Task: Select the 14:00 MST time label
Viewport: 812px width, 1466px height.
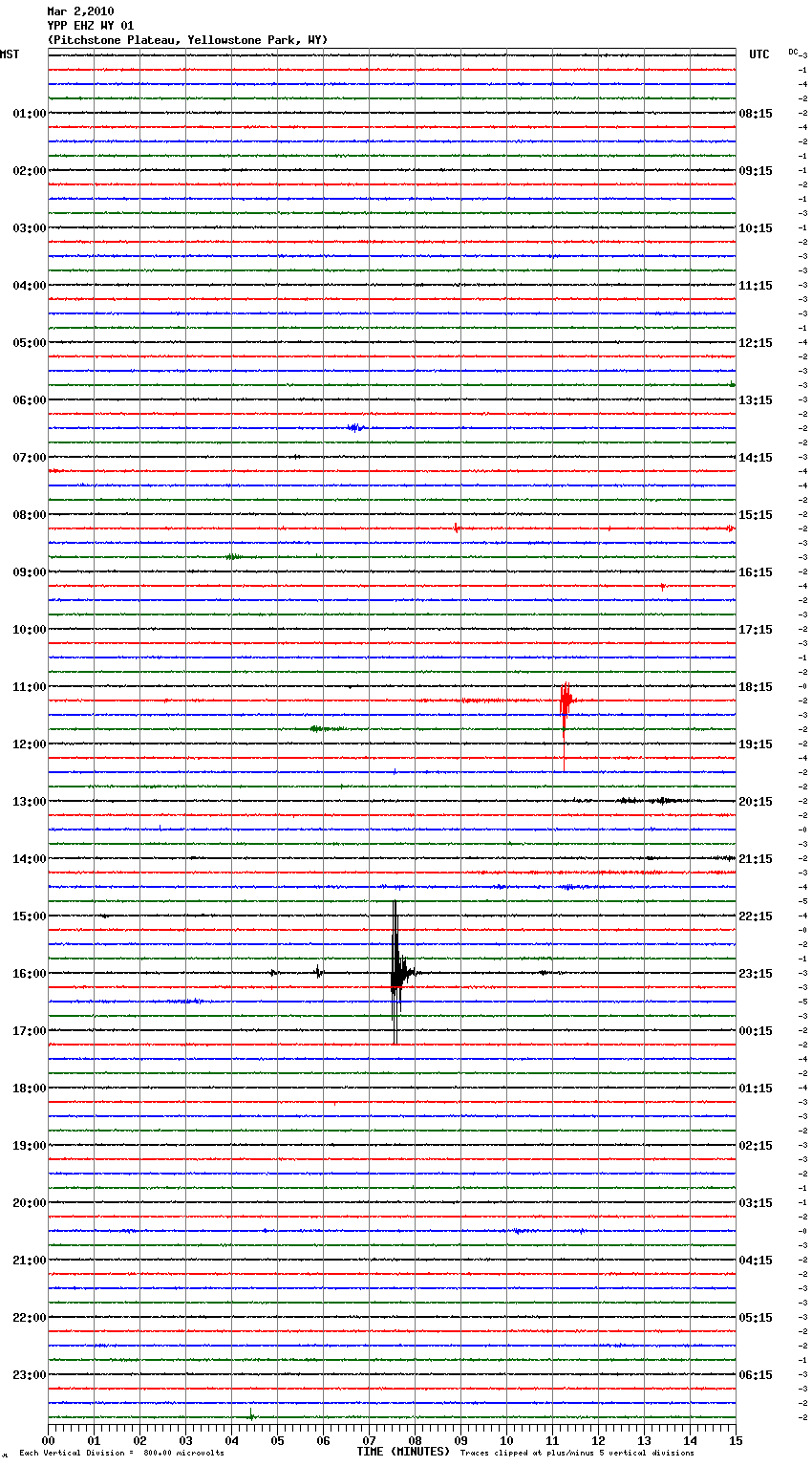Action: 30,859
